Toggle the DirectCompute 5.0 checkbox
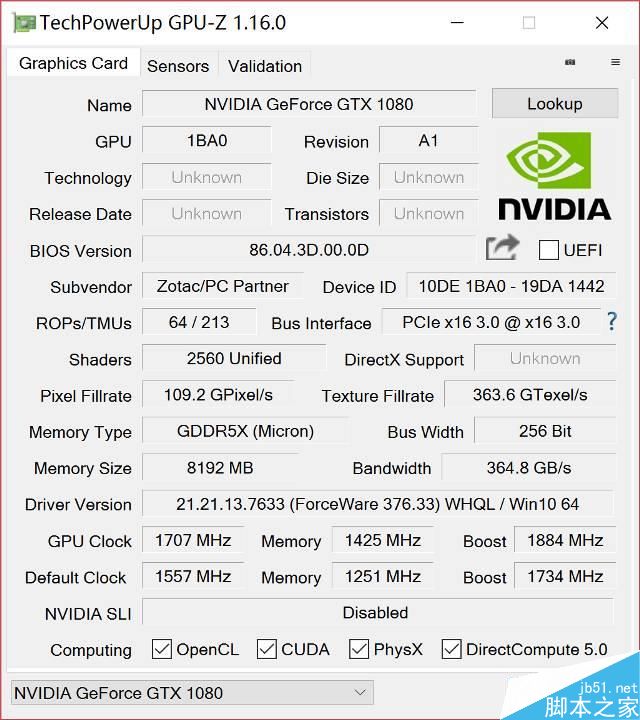 coord(451,649)
